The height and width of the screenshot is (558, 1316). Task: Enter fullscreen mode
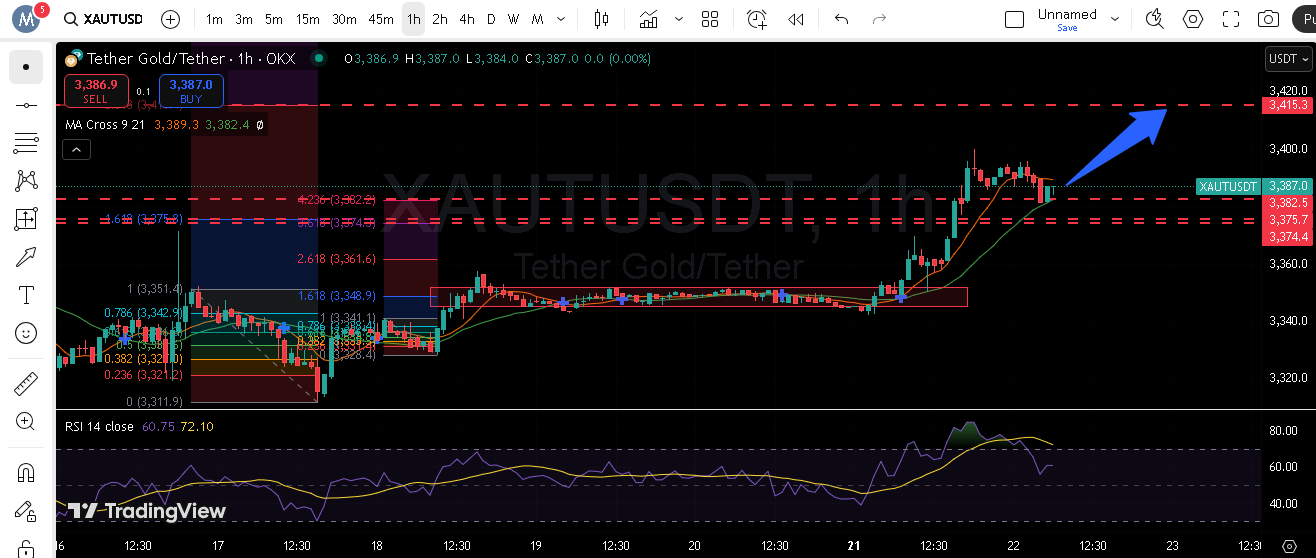[x=1231, y=19]
